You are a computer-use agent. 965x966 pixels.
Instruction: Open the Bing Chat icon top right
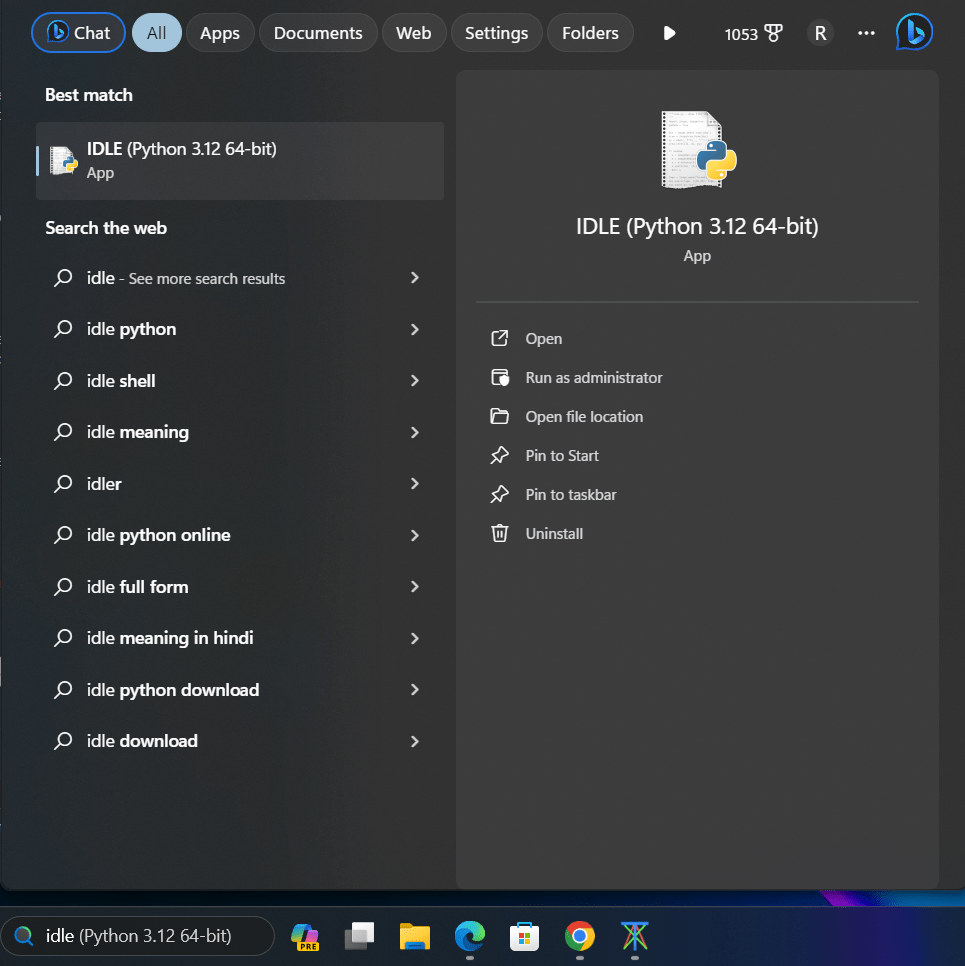913,32
